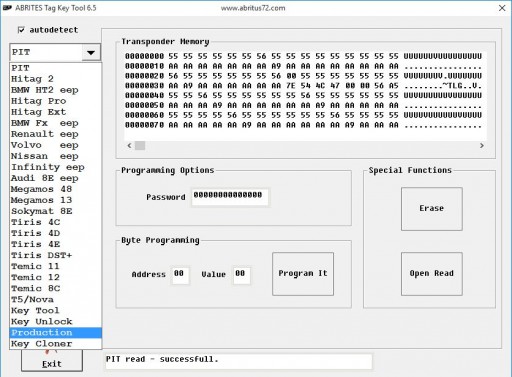Choose Key Unlock entry
This screenshot has width=512, height=377.
[x=55, y=321]
